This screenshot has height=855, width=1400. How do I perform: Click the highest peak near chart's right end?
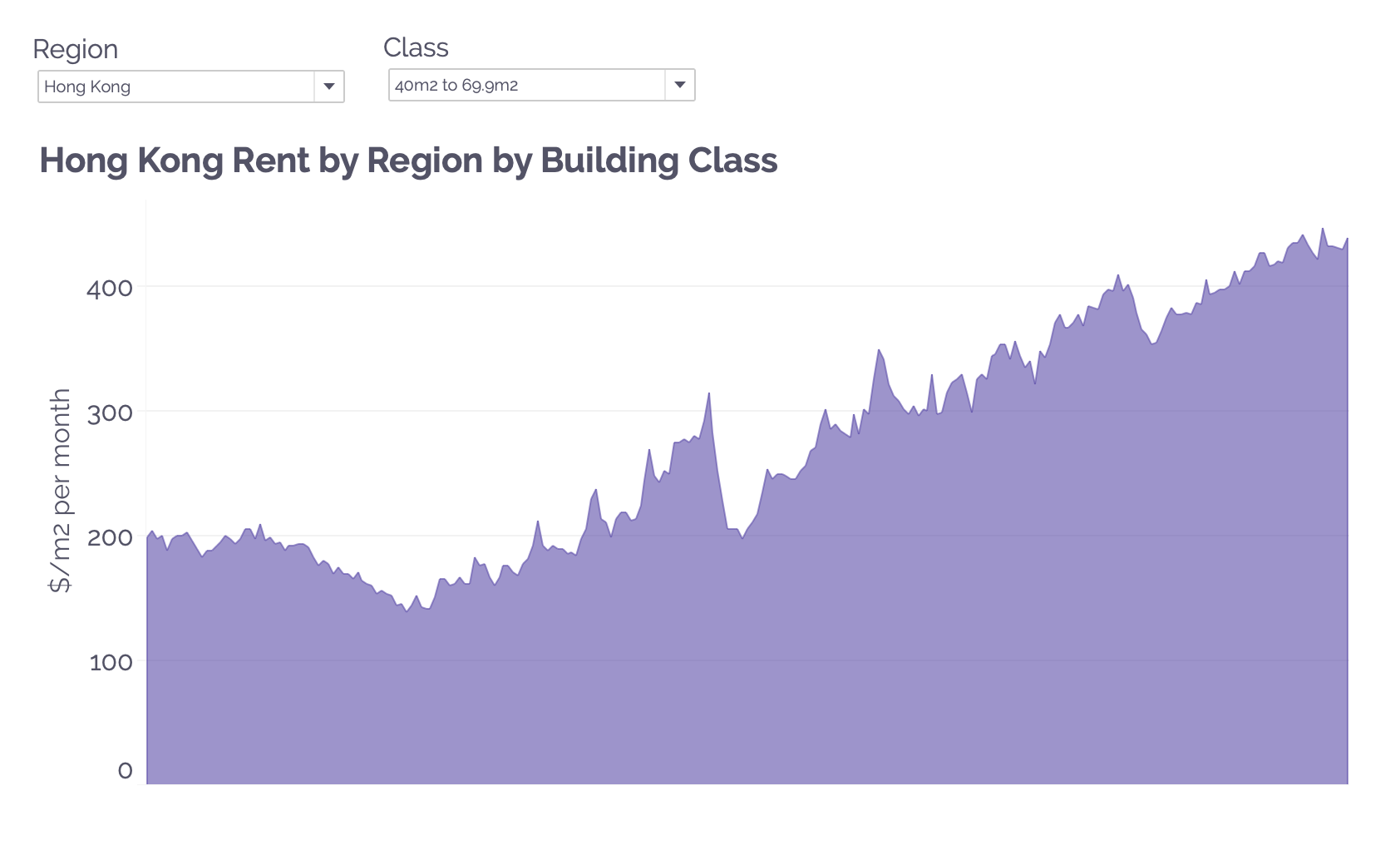coord(1323,230)
